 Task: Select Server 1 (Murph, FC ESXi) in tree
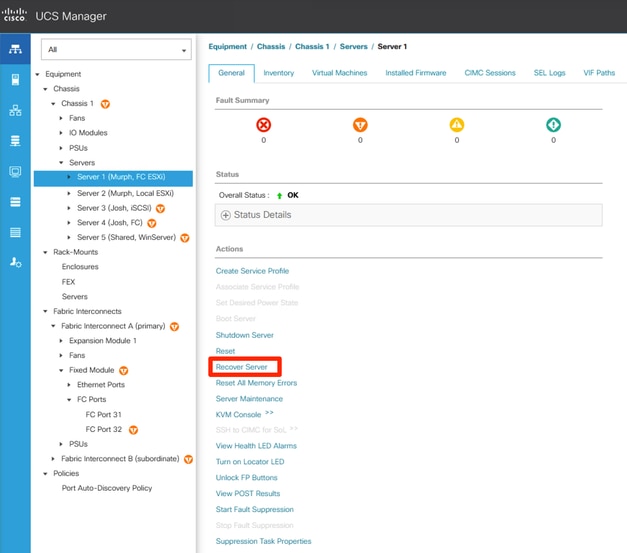coord(113,178)
